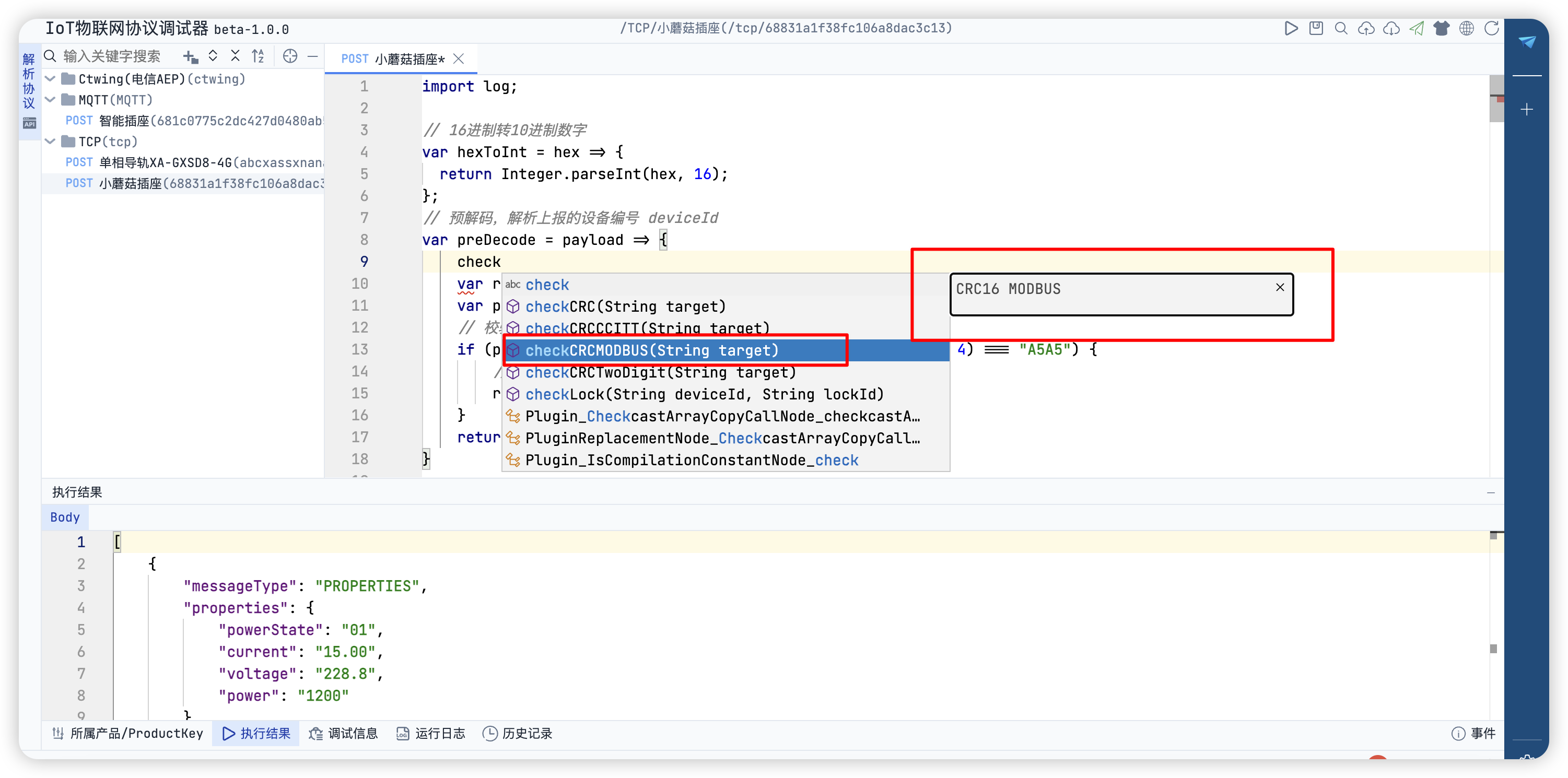Collapse the MQTT folder
The height and width of the screenshot is (778, 1568).
(51, 100)
